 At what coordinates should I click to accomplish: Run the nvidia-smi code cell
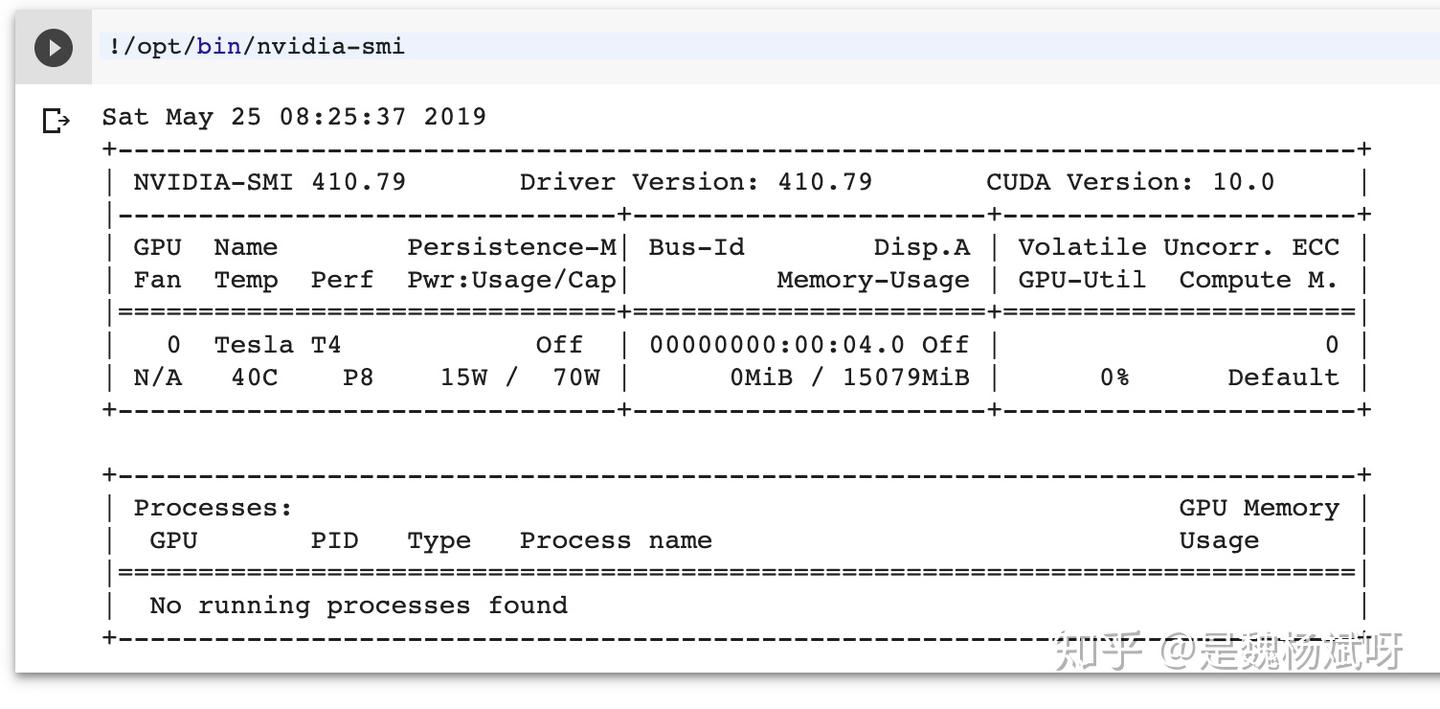pos(53,48)
